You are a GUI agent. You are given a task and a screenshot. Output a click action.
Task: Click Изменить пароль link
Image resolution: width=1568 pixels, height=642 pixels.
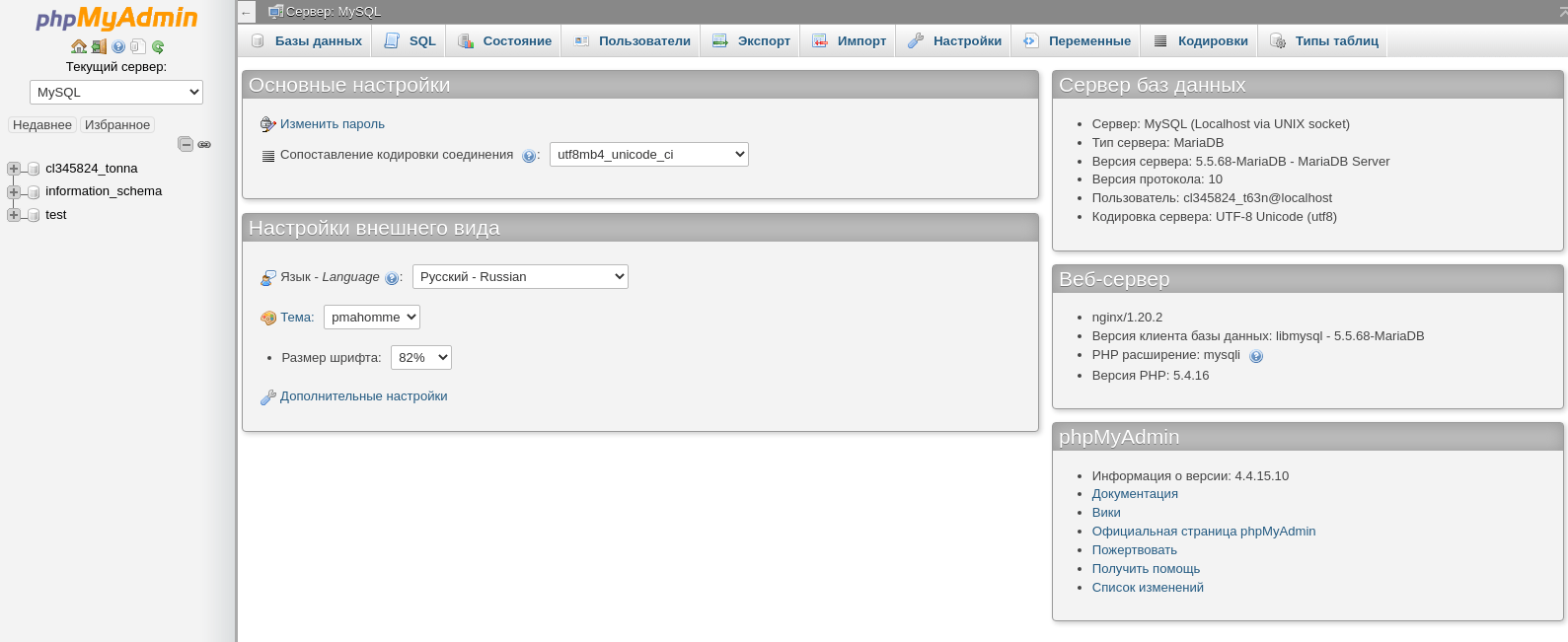(333, 124)
